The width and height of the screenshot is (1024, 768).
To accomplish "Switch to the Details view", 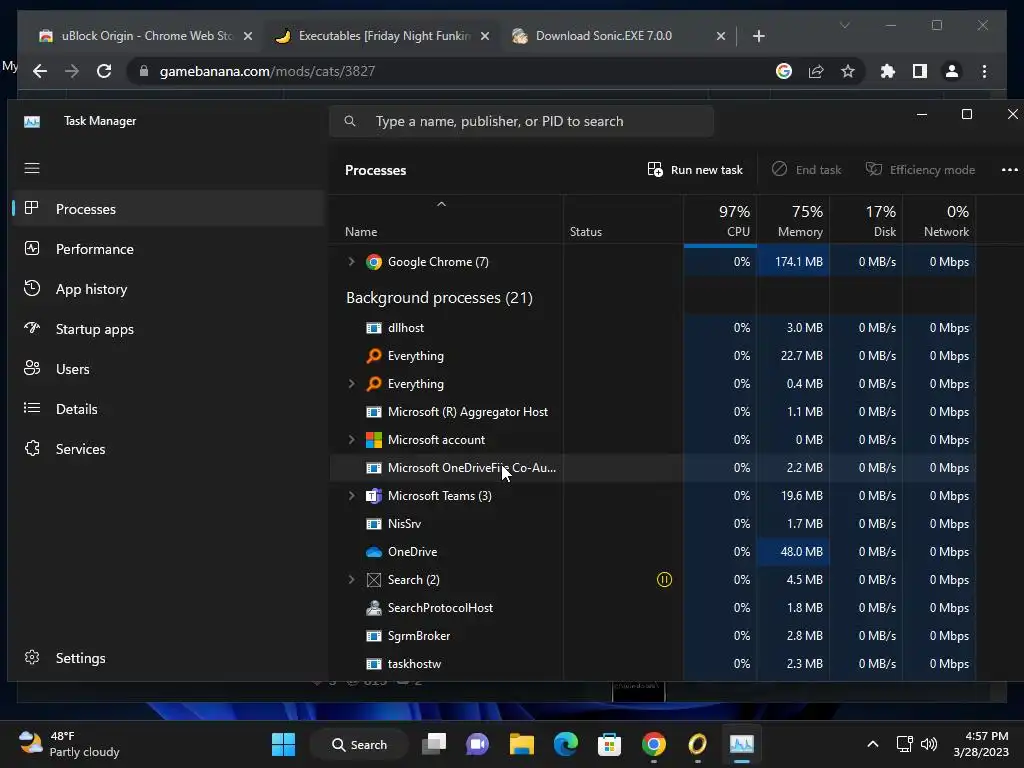I will click(x=168, y=409).
